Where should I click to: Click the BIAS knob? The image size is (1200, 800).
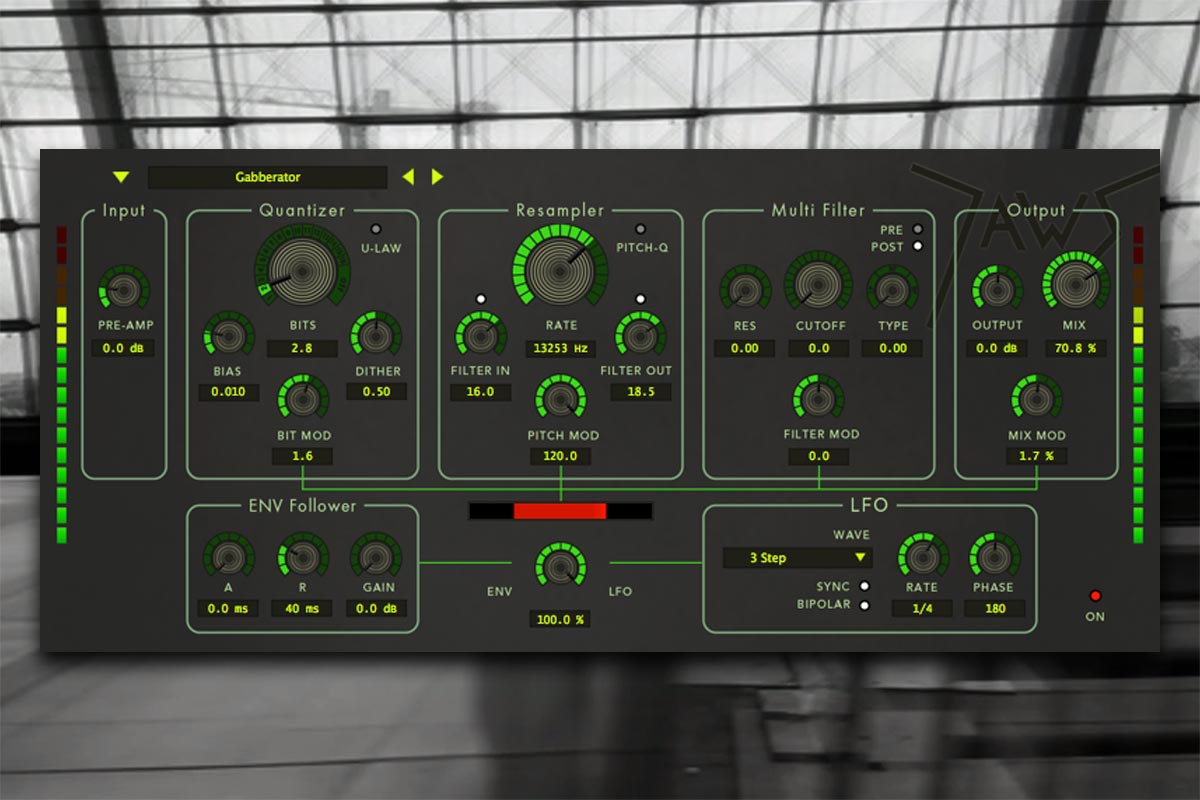click(x=228, y=335)
